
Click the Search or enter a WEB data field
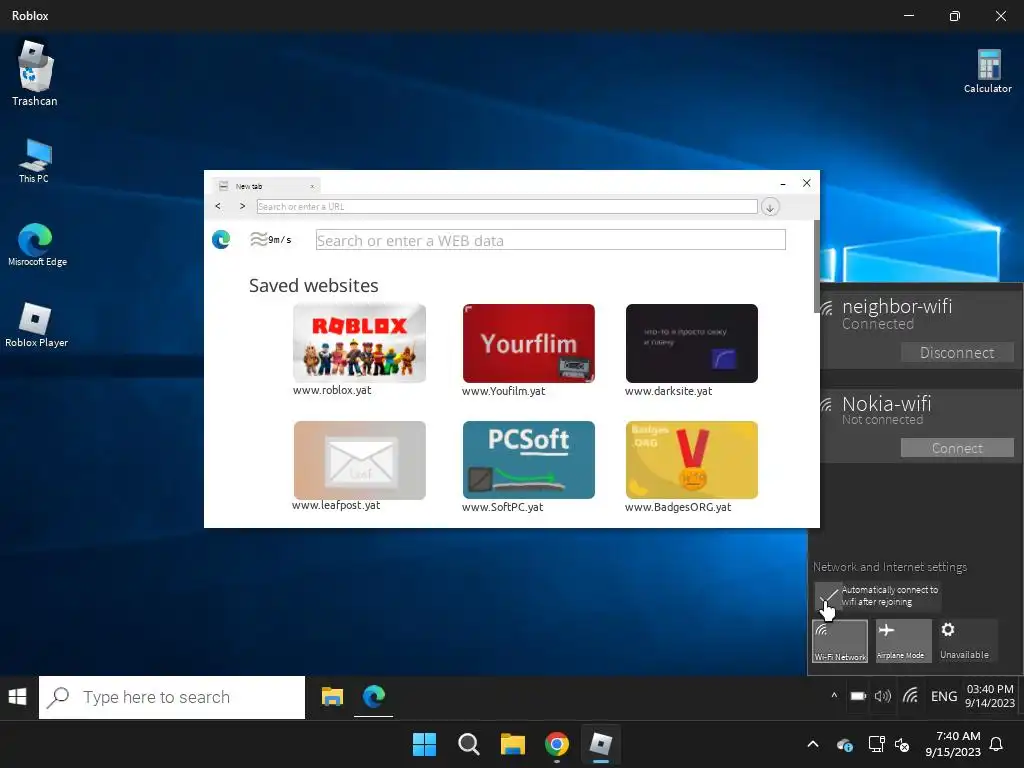click(551, 240)
